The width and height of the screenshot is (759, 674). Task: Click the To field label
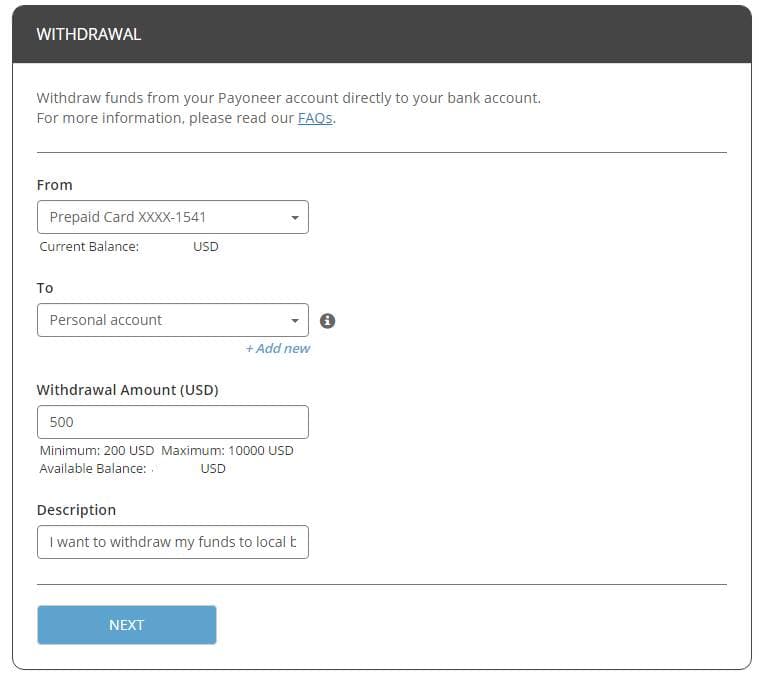coord(45,288)
